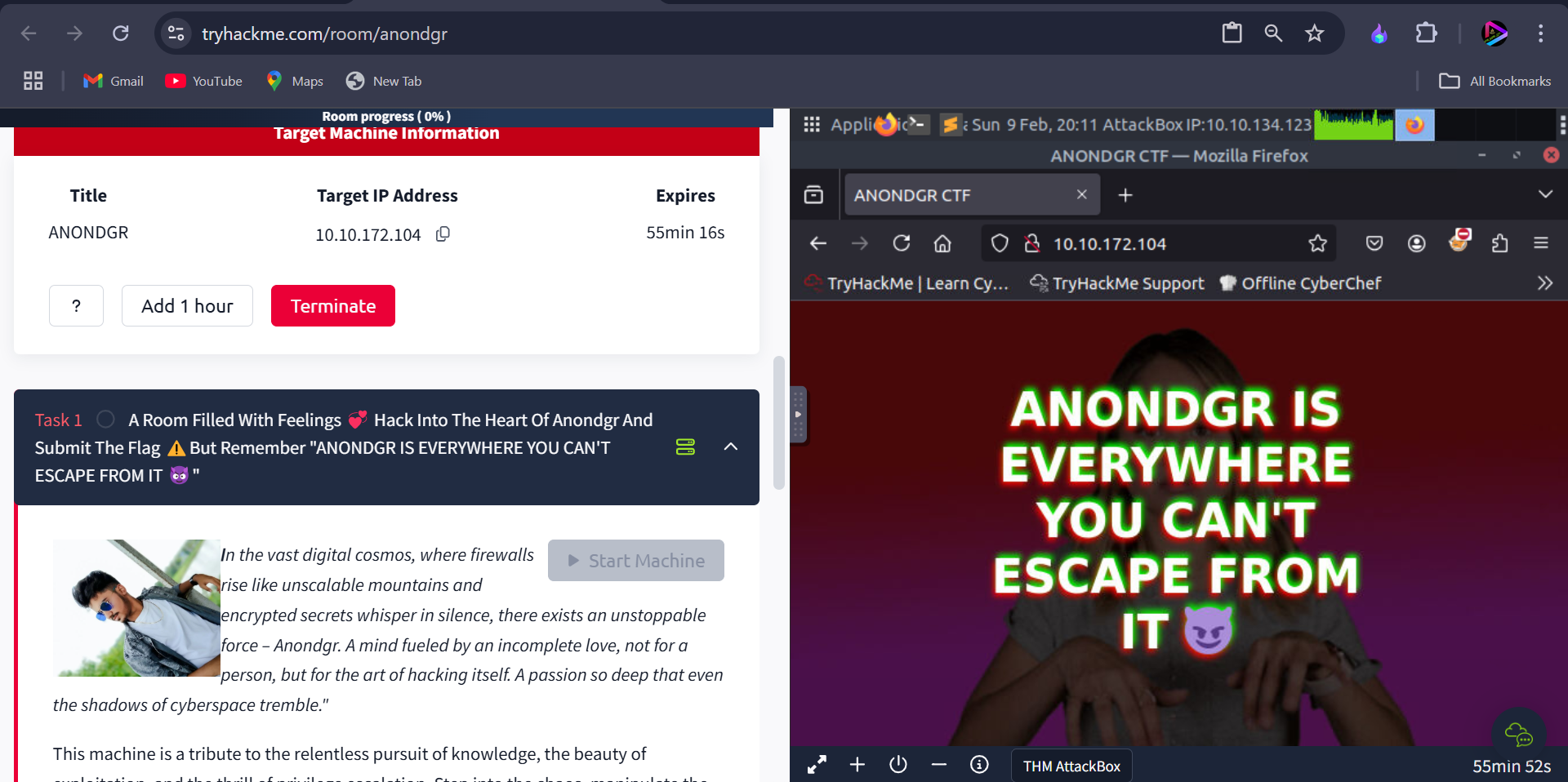This screenshot has width=1568, height=782.
Task: Open Offline CyberChef bookmark in Firefox
Action: pyautogui.click(x=1300, y=283)
